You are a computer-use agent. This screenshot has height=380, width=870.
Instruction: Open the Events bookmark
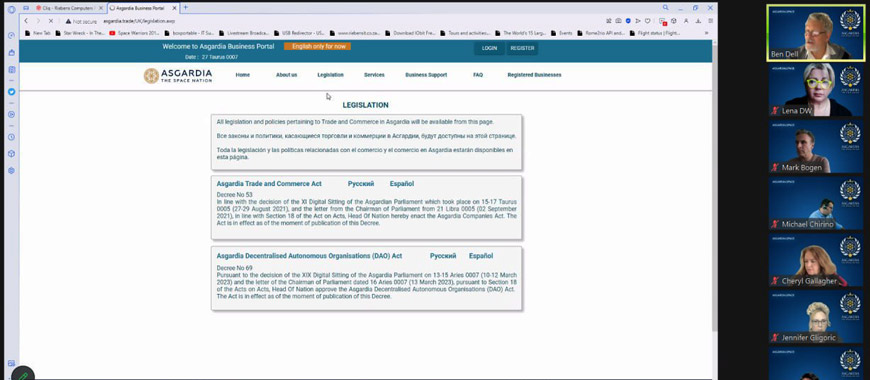point(562,33)
